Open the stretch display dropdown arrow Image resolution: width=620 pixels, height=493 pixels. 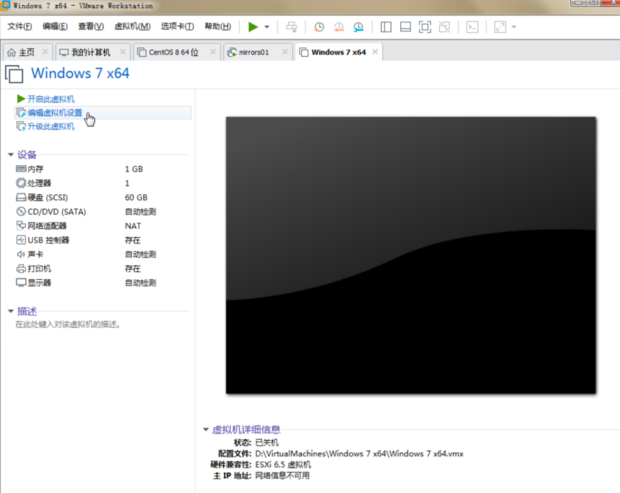[x=514, y=27]
